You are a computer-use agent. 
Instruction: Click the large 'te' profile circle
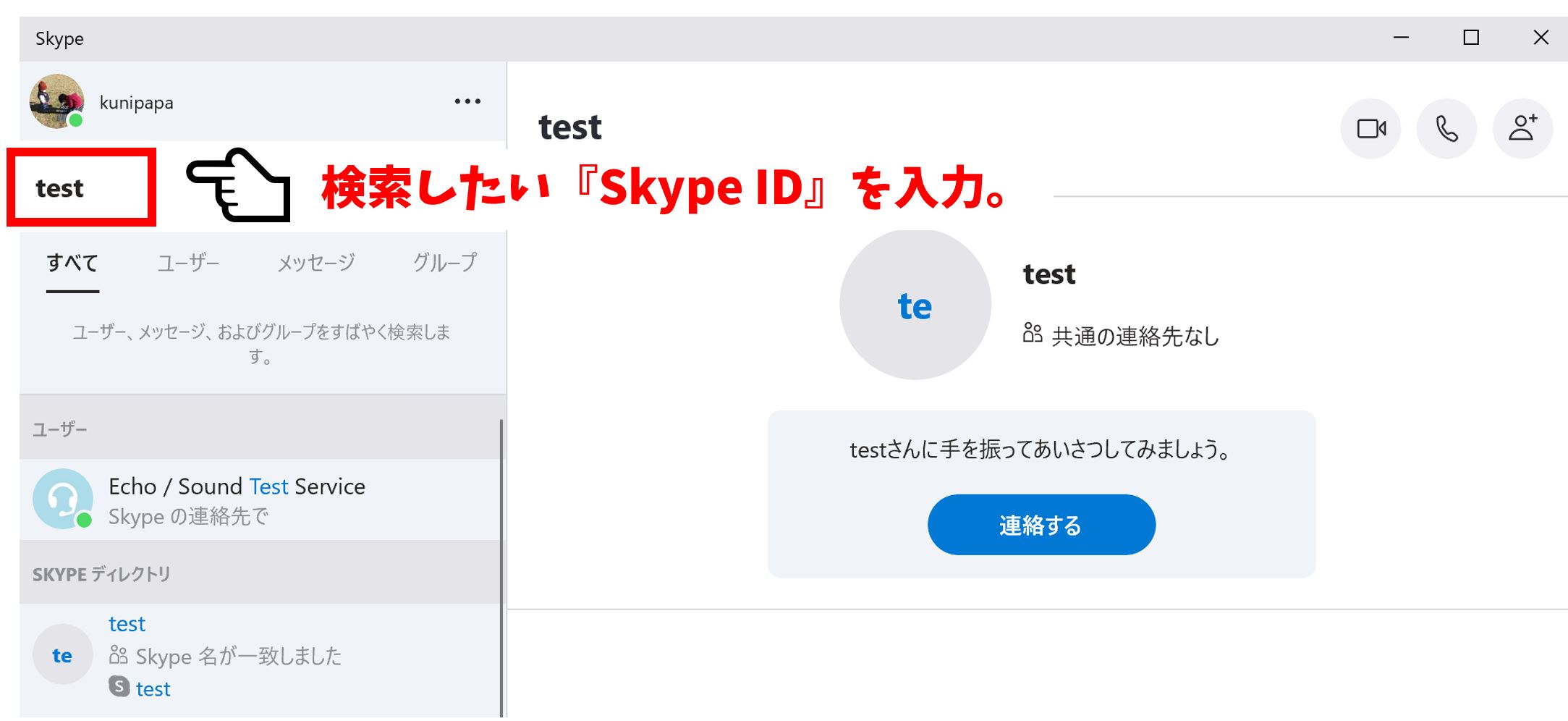tap(915, 305)
